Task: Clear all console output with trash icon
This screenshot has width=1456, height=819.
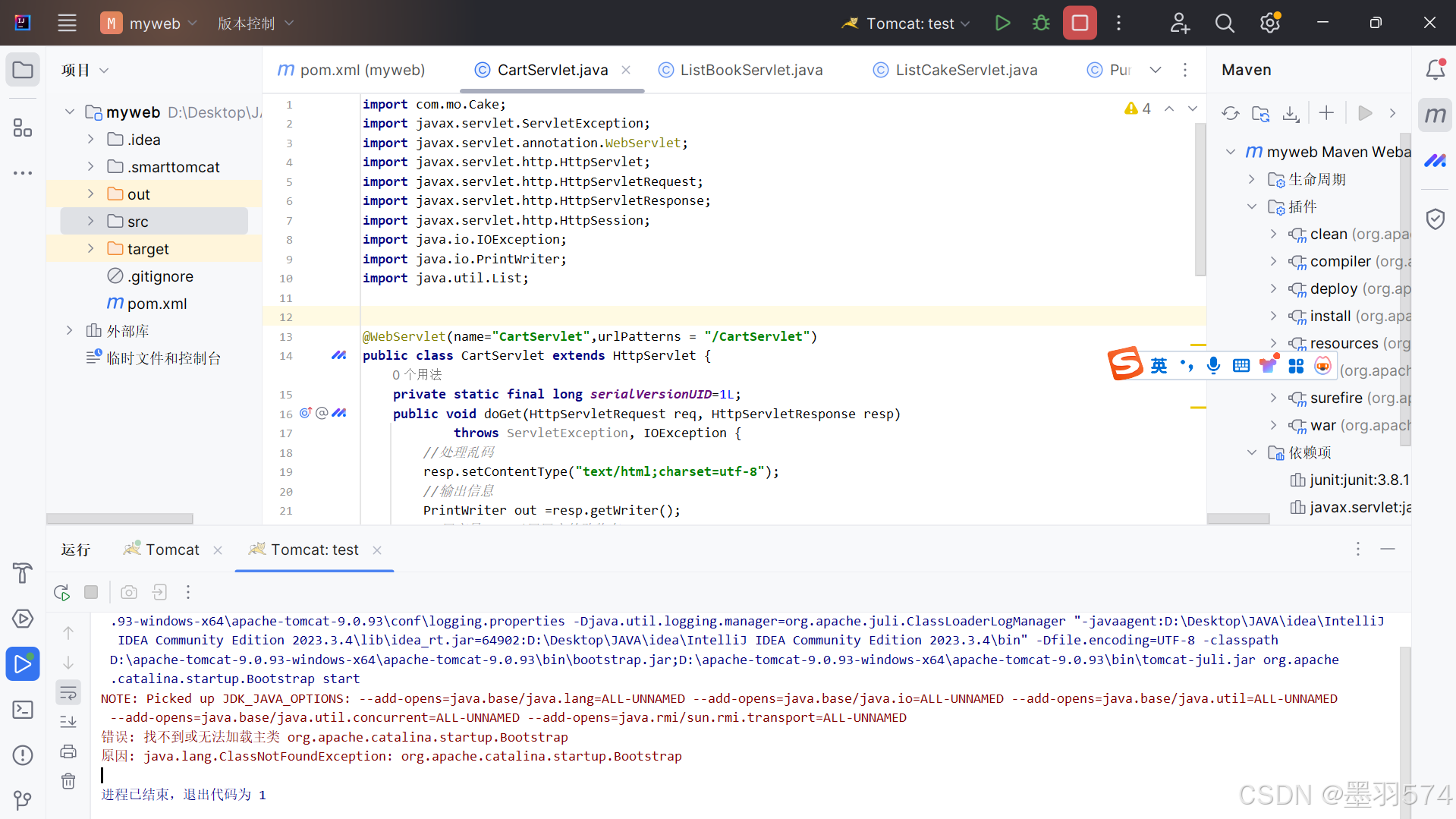Action: [68, 781]
